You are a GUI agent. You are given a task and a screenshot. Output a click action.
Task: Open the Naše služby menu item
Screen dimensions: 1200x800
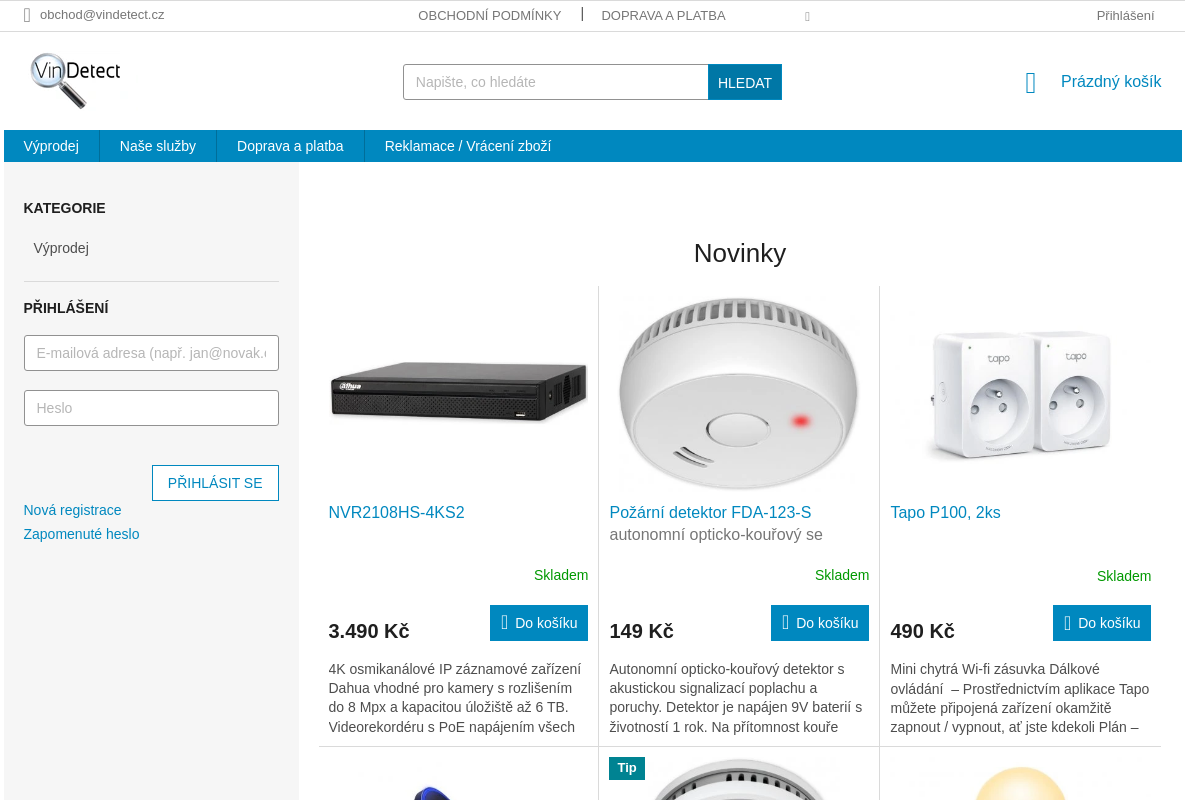coord(158,146)
